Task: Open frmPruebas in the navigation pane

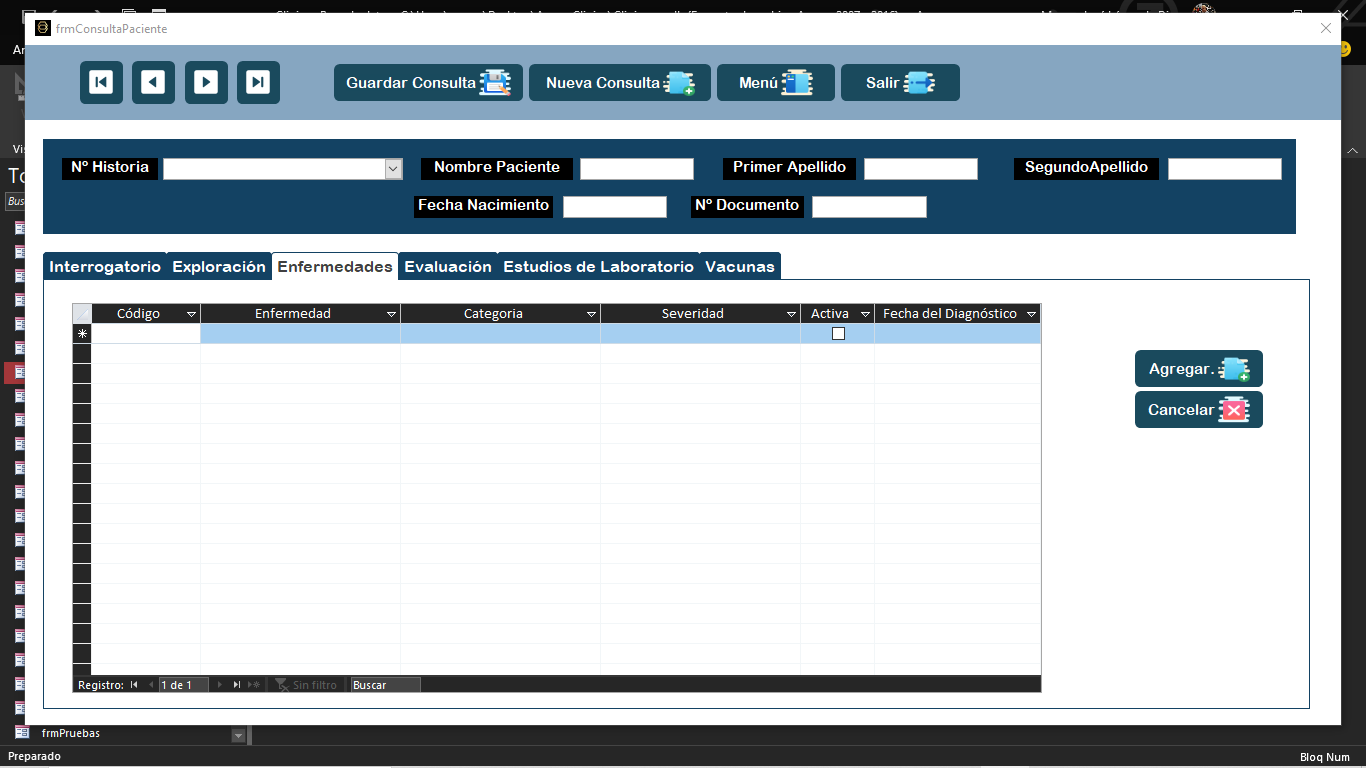Action: [x=71, y=733]
